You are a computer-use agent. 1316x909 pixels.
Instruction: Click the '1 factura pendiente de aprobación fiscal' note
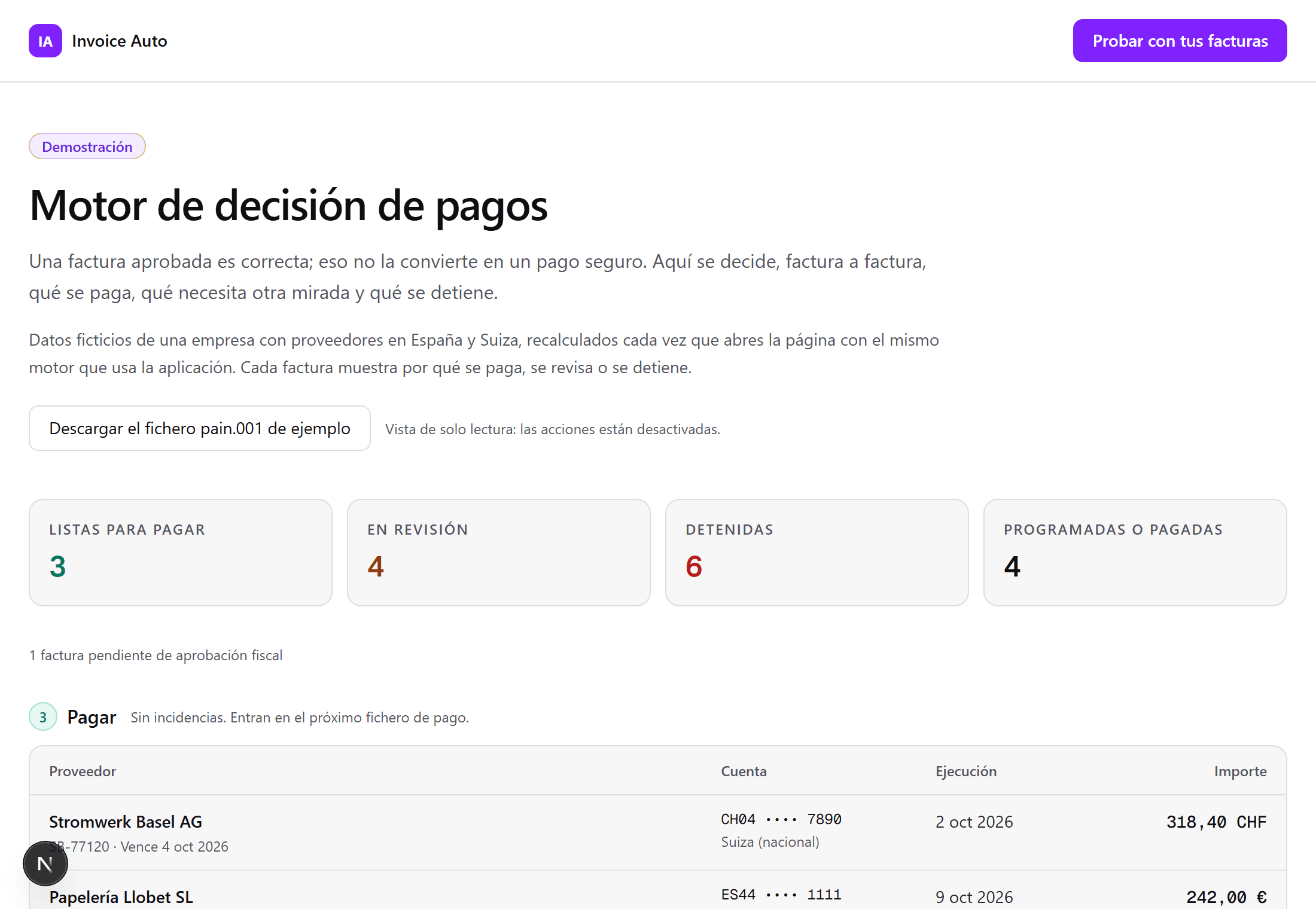click(x=156, y=655)
